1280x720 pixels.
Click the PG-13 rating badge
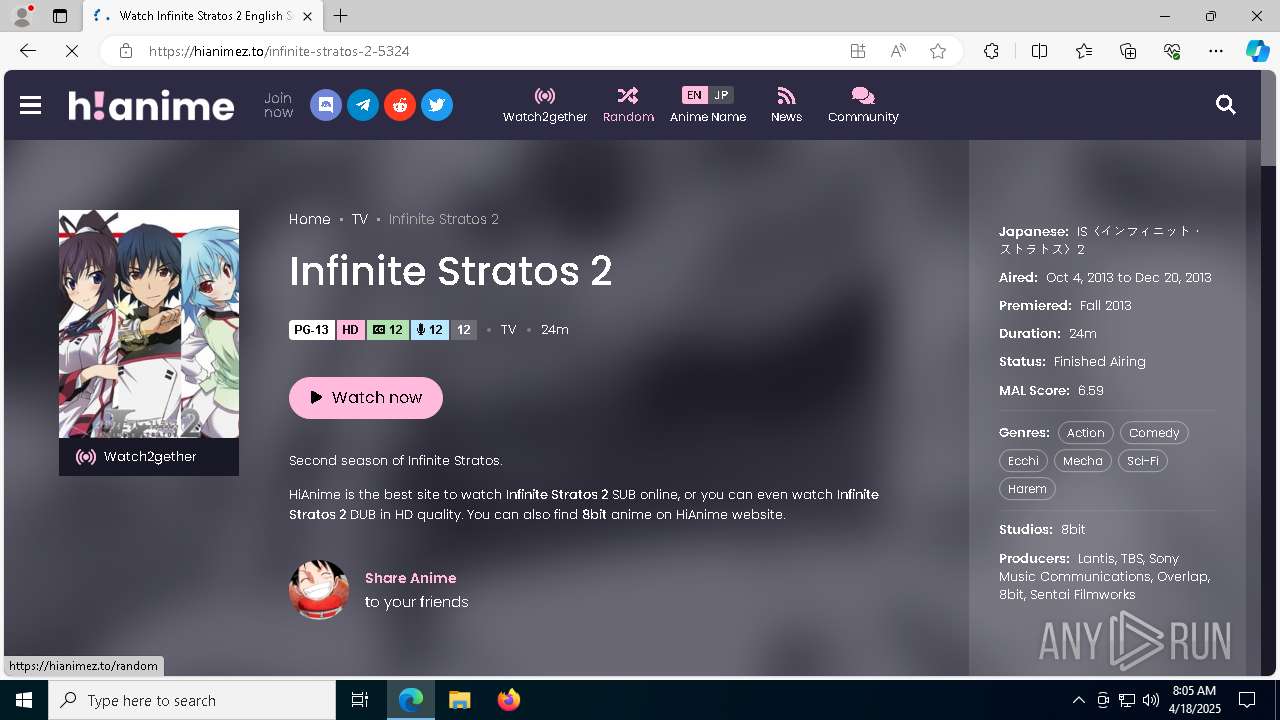pyautogui.click(x=311, y=330)
